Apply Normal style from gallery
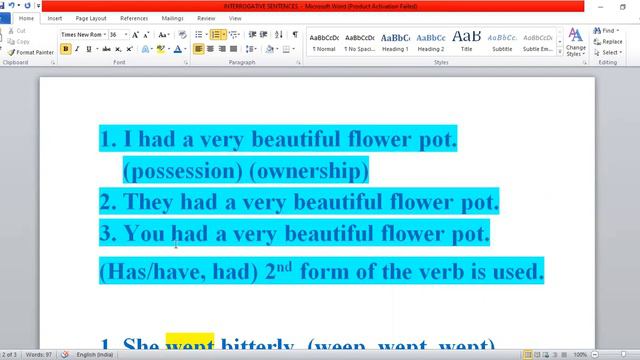 pyautogui.click(x=324, y=42)
